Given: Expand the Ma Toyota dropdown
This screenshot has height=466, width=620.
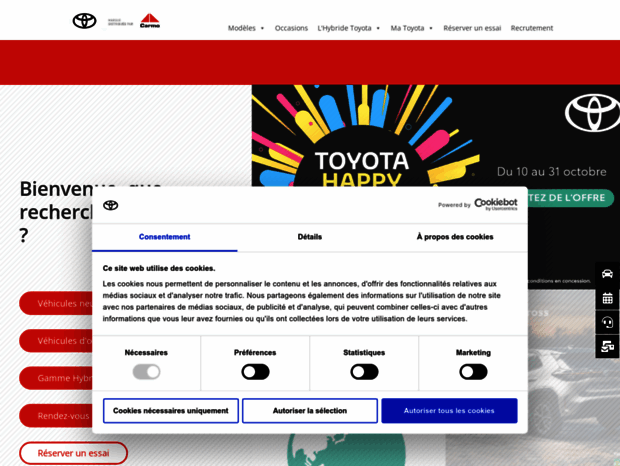Looking at the screenshot, I should click(412, 28).
